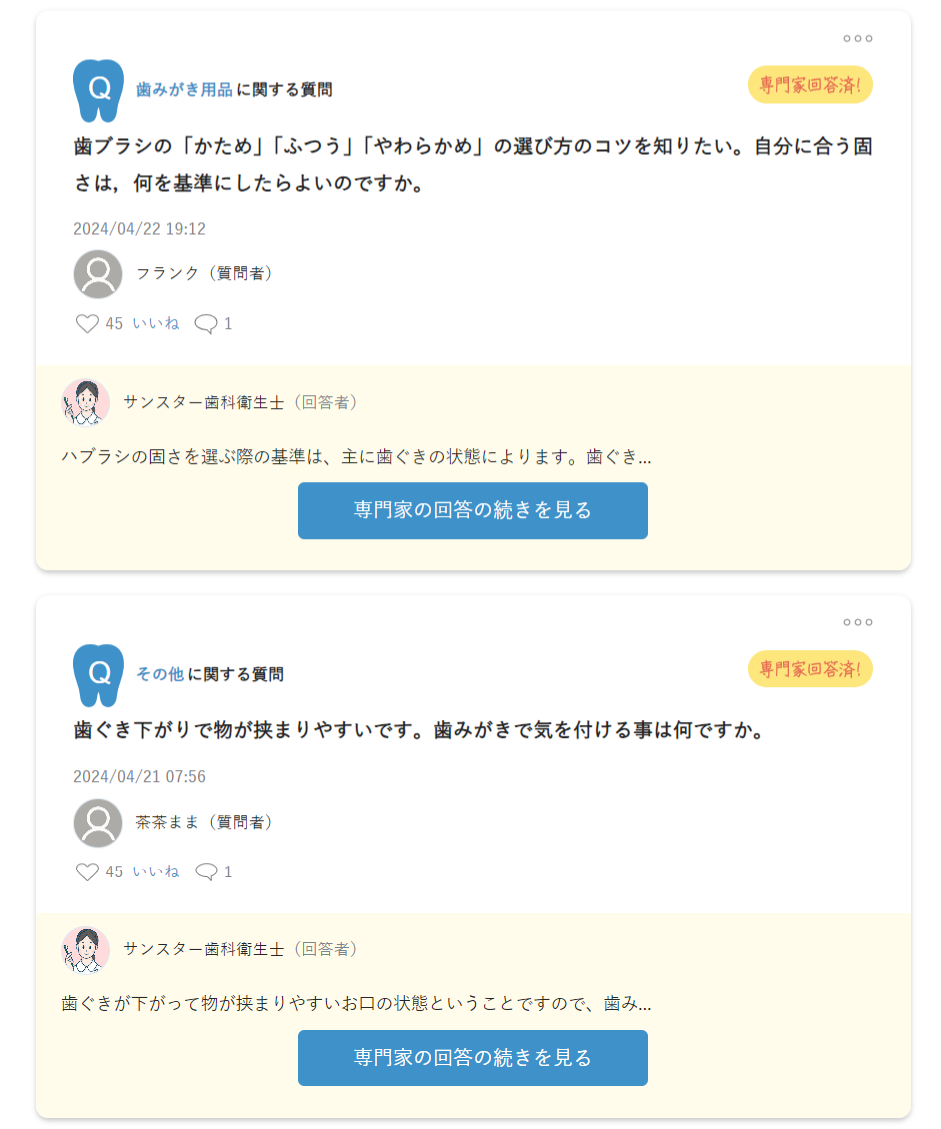The width and height of the screenshot is (941, 1129).
Task: Click the 専門家回答済! badge on the first card
Action: coord(811,85)
